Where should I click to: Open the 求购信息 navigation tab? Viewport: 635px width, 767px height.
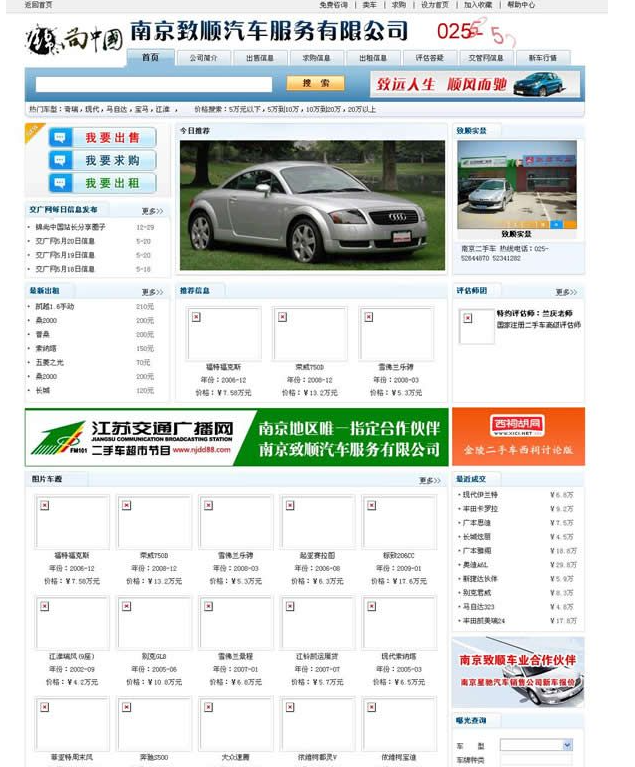click(316, 58)
